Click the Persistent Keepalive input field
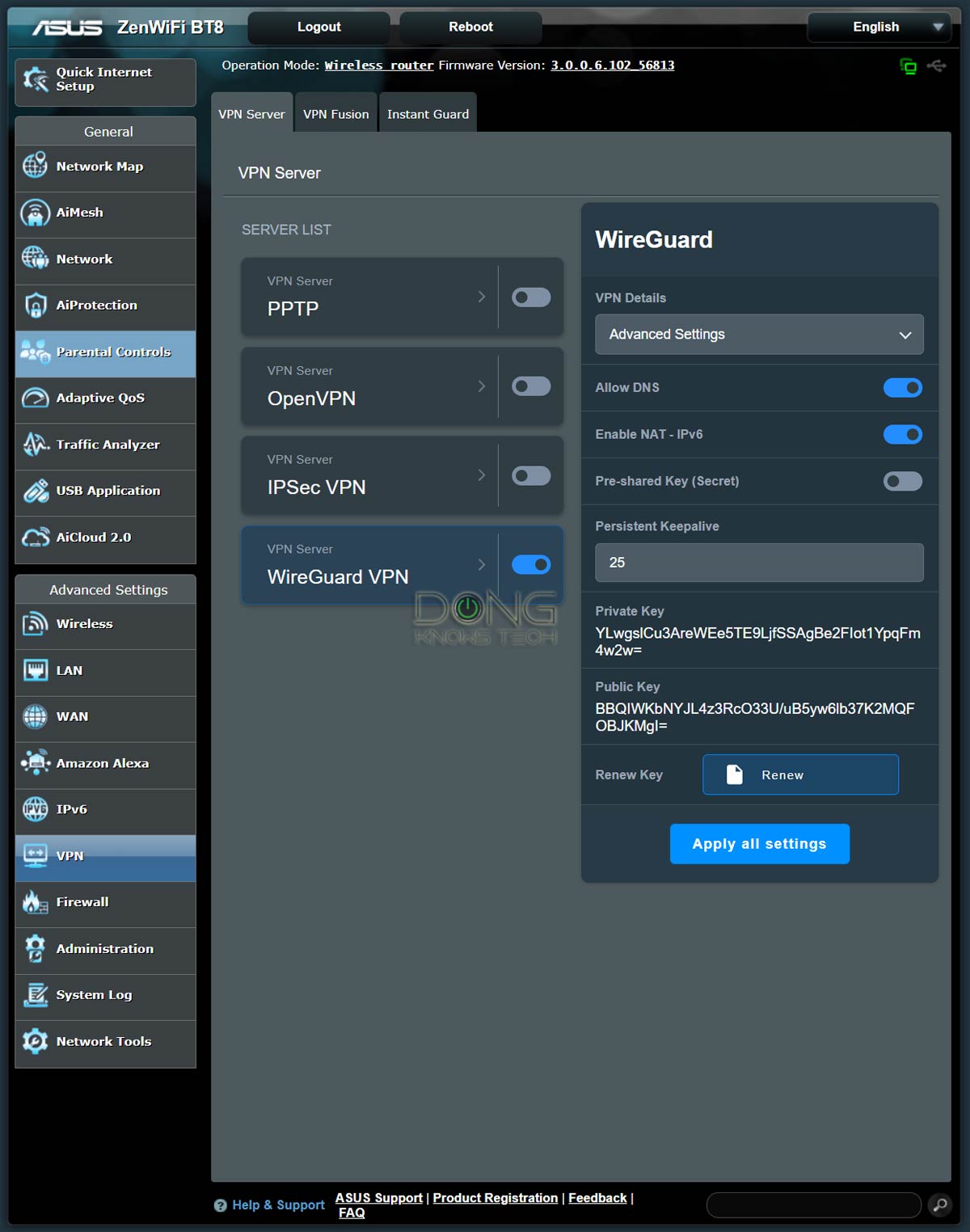Viewport: 970px width, 1232px height. [759, 563]
